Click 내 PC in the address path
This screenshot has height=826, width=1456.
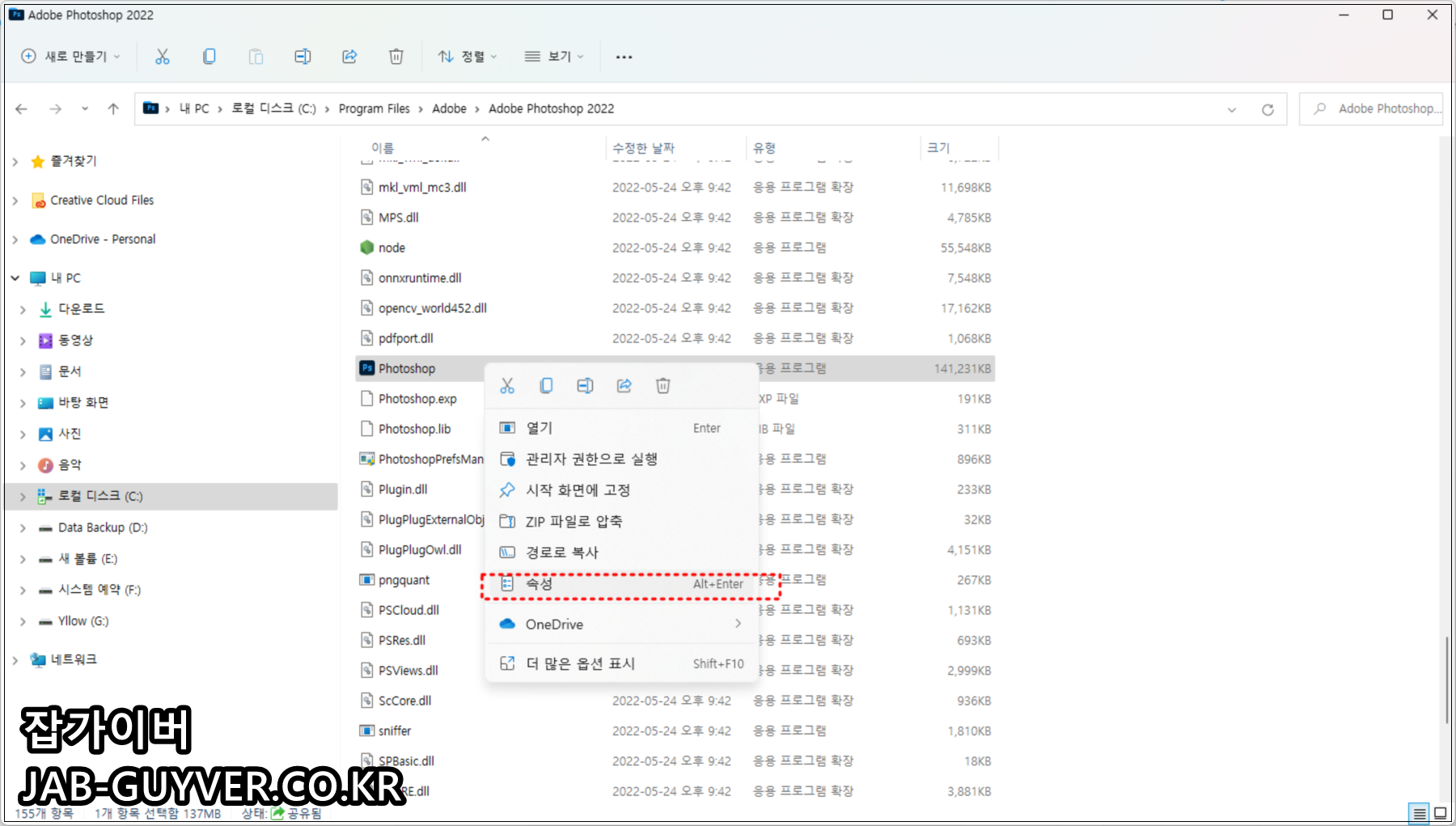[x=194, y=108]
